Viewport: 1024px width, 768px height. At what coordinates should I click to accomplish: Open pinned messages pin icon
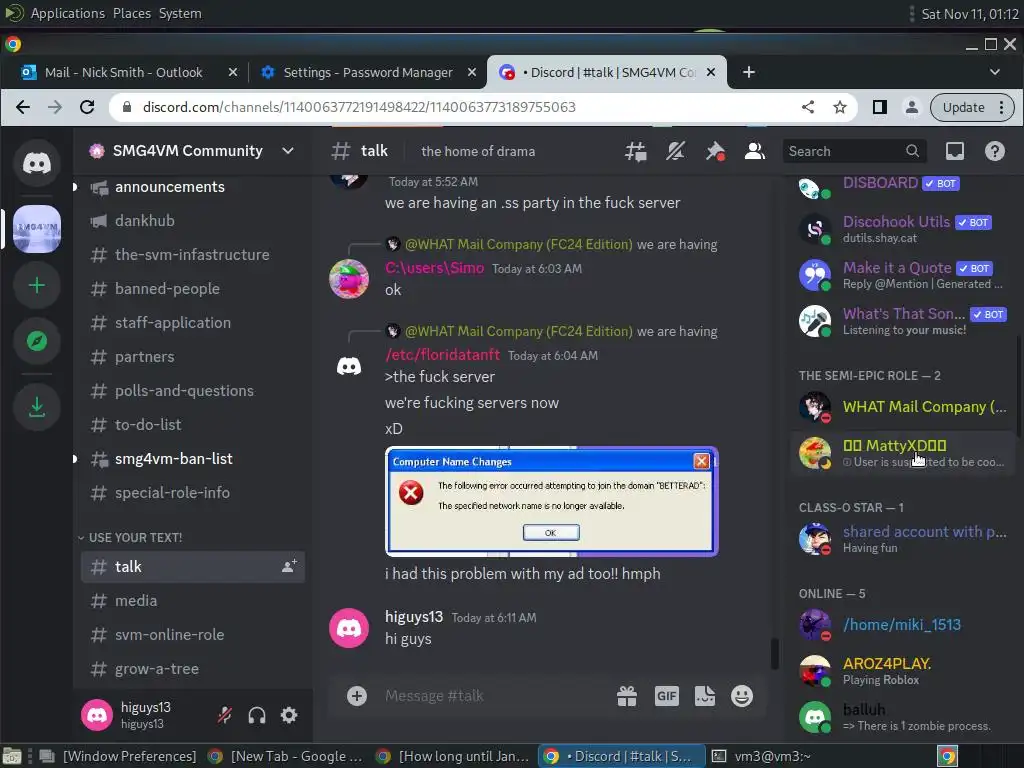coord(715,152)
